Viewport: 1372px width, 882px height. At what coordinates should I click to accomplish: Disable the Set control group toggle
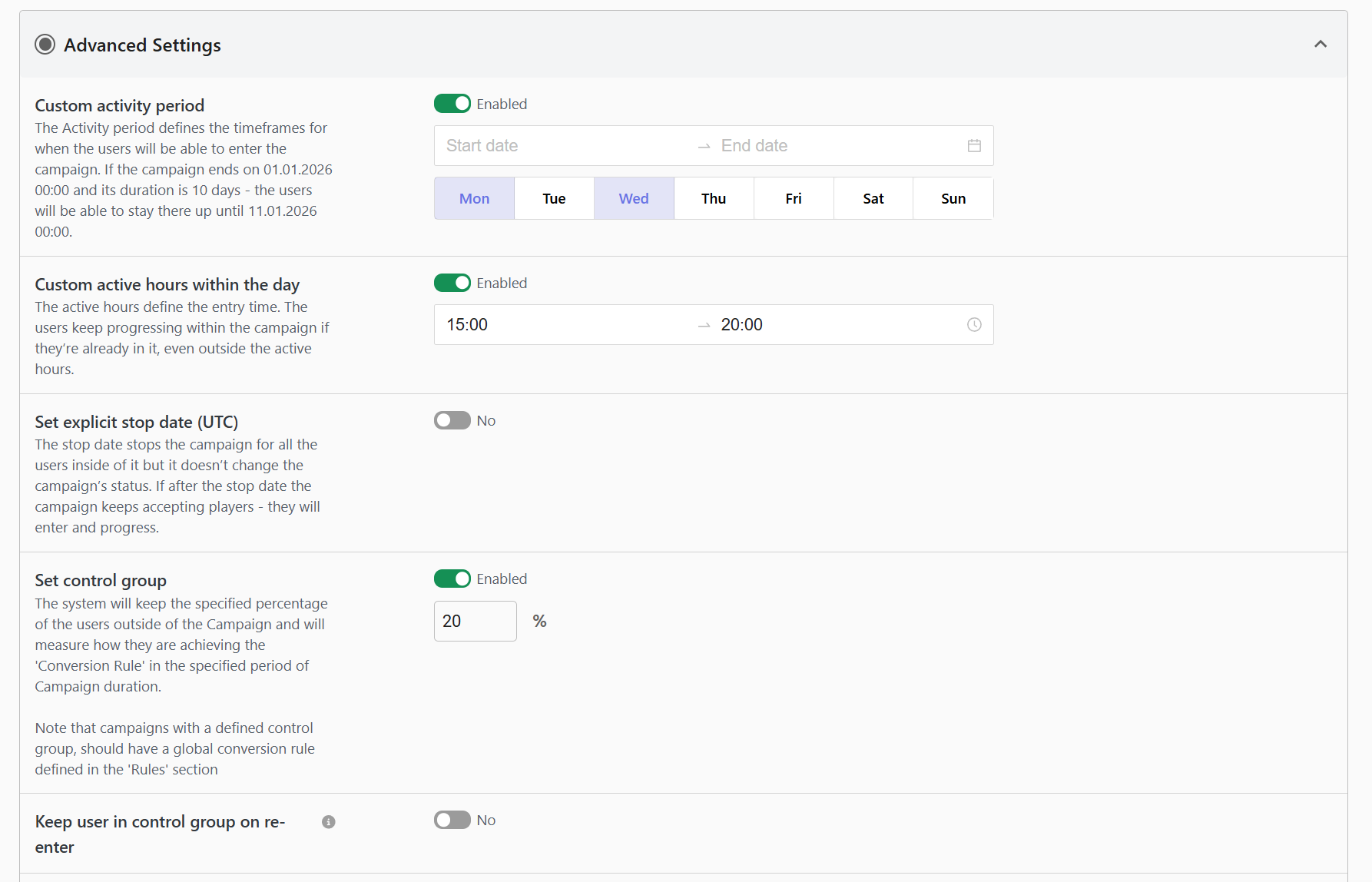pyautogui.click(x=452, y=579)
